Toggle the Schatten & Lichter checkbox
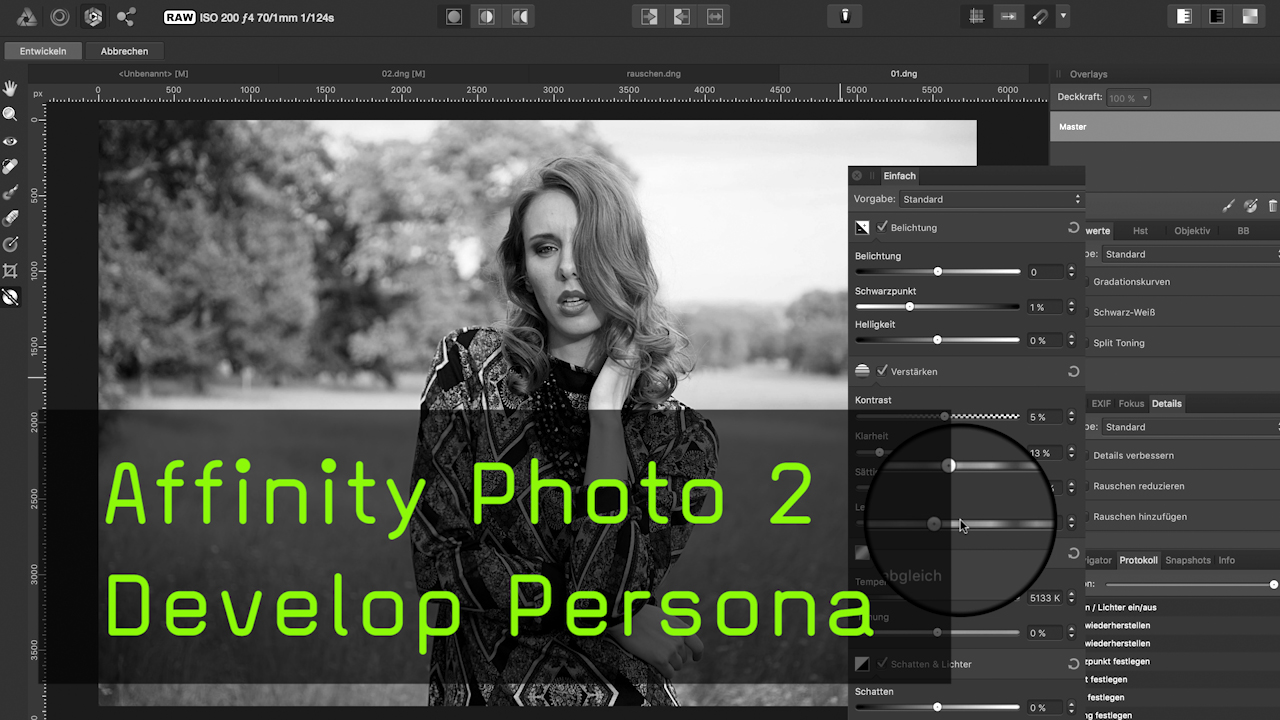Screen dimensions: 1280x720 pyautogui.click(x=882, y=664)
